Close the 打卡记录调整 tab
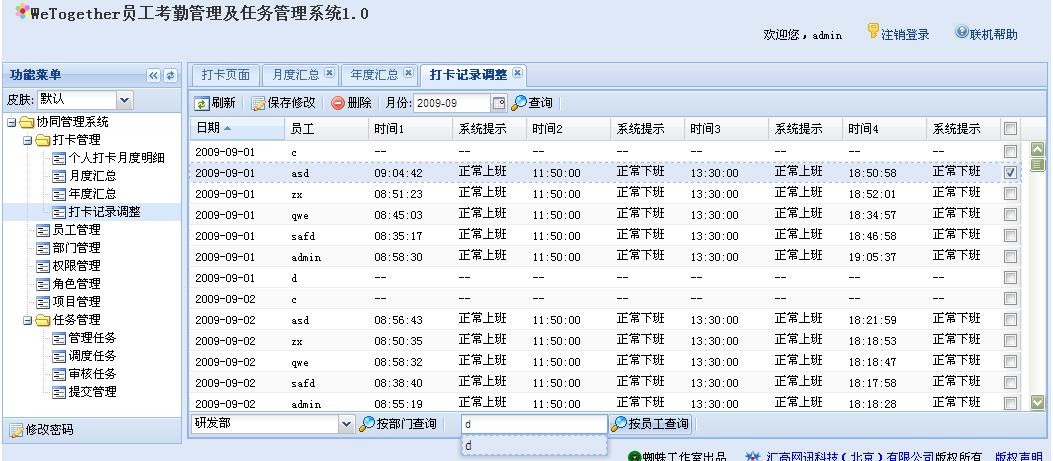Viewport: 1053px width, 461px height. [517, 72]
